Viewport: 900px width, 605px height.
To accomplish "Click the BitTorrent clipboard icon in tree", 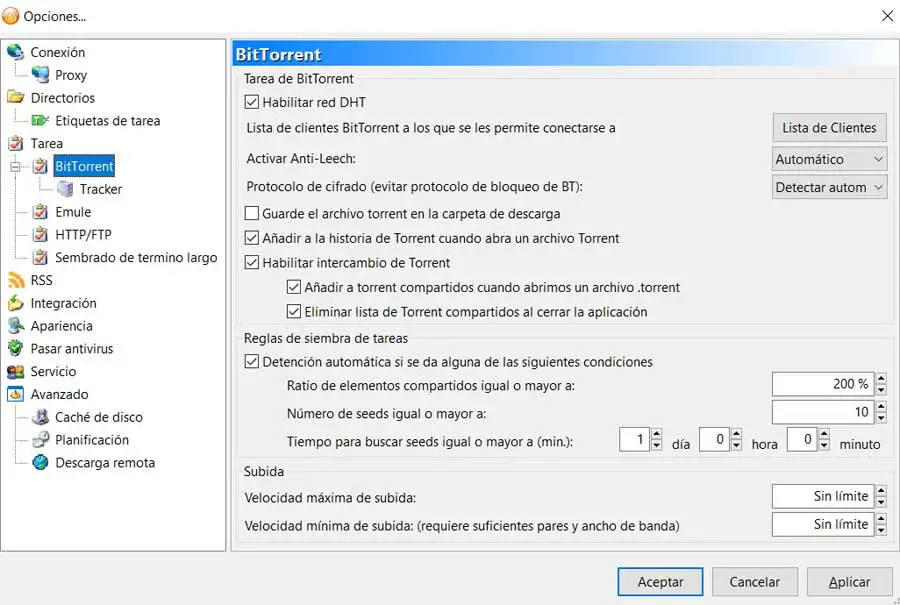I will [x=40, y=166].
